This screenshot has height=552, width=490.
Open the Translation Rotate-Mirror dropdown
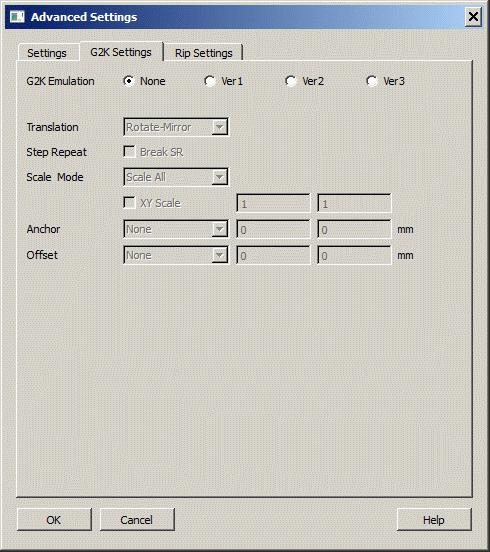(x=176, y=127)
